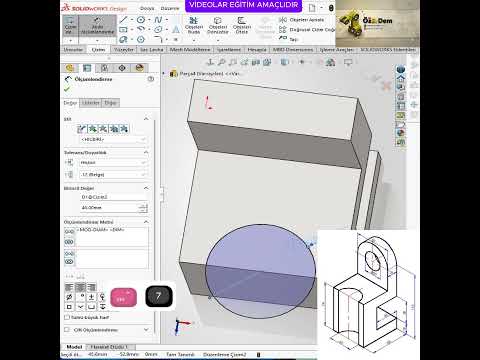Select the Circle sketch tool
Image resolution: width=480 pixels, height=360 pixels.
(x=141, y=20)
